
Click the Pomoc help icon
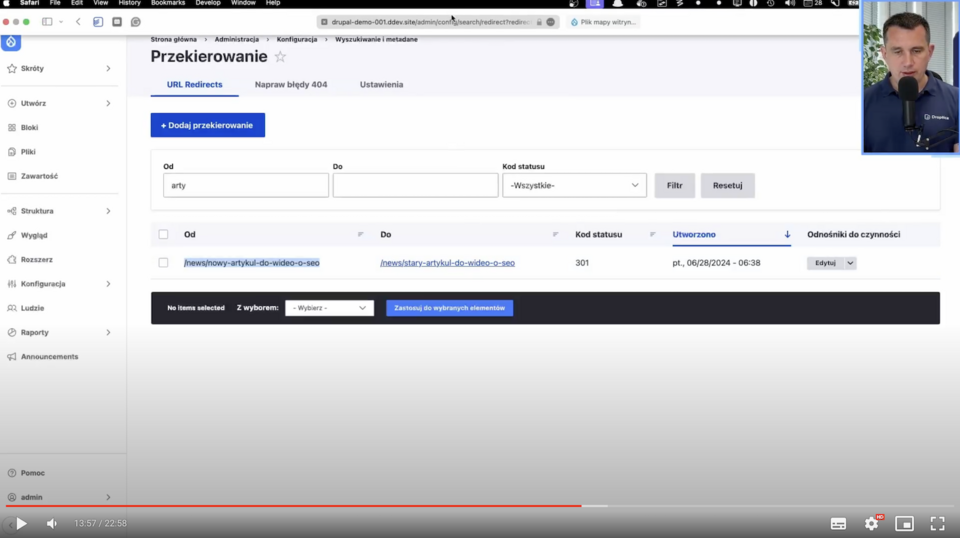12,473
